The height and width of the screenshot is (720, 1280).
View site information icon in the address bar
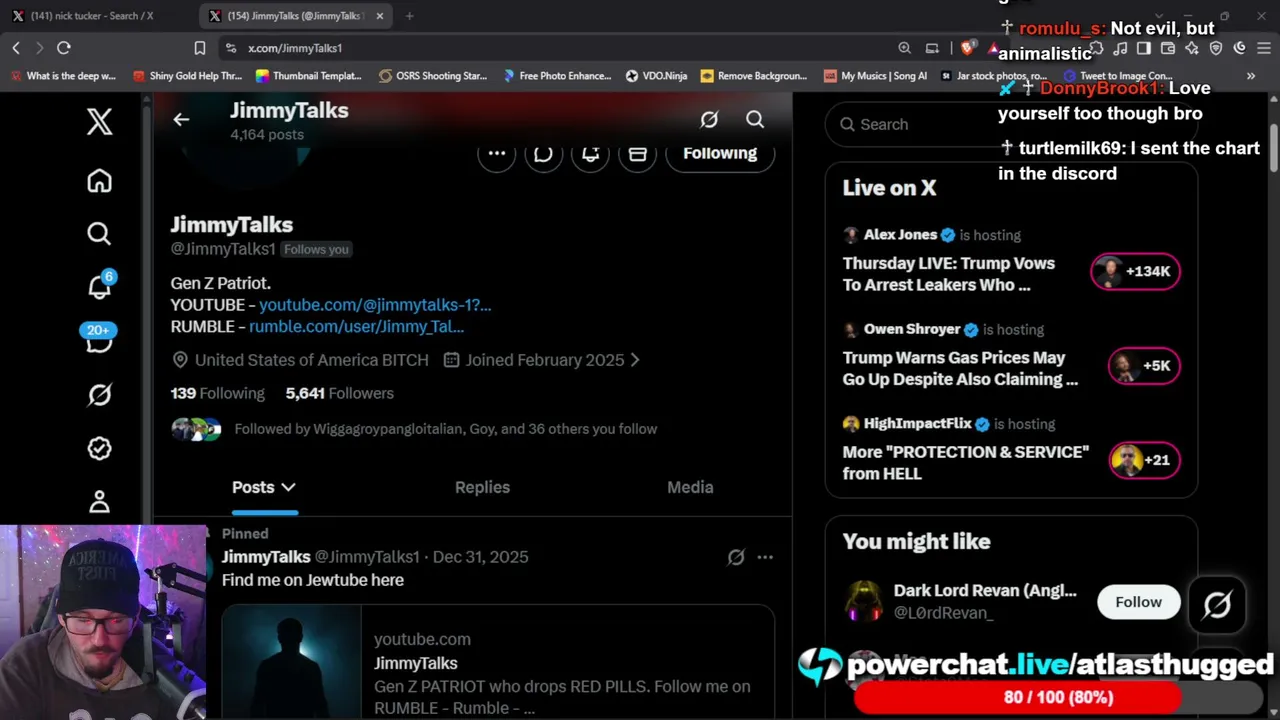pyautogui.click(x=231, y=48)
